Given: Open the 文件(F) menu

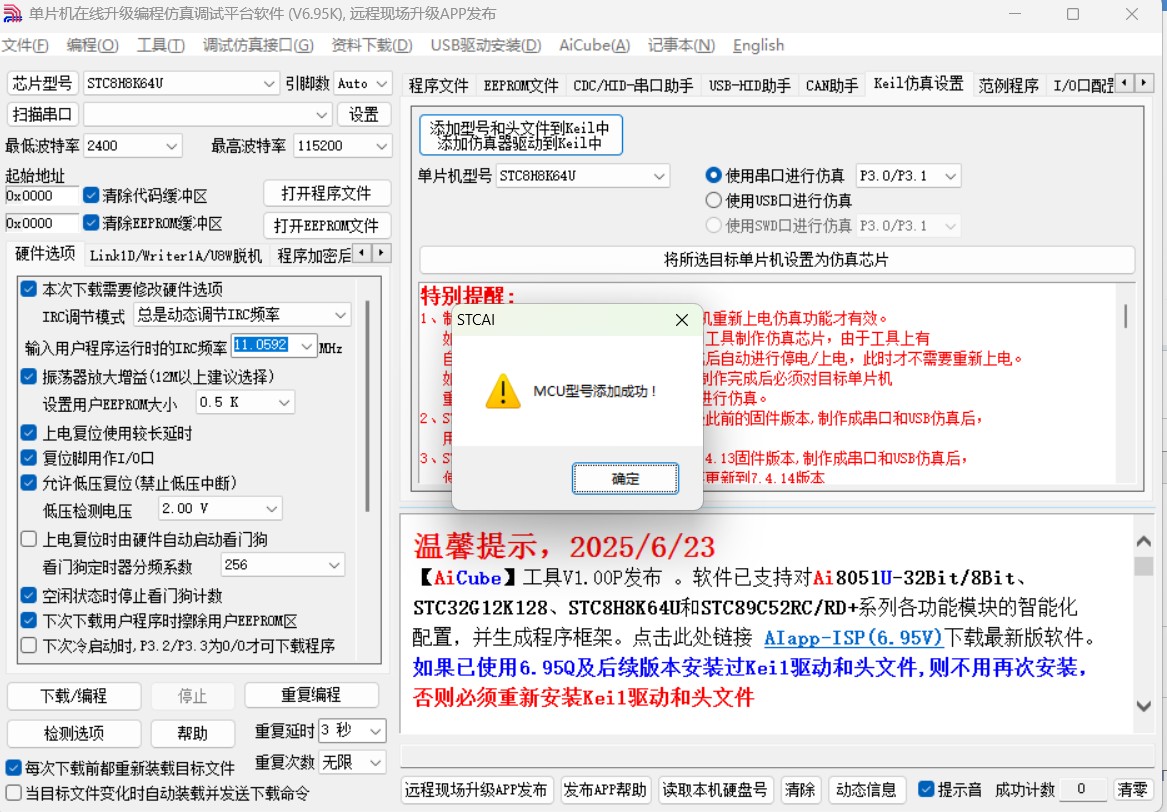Looking at the screenshot, I should coord(25,45).
